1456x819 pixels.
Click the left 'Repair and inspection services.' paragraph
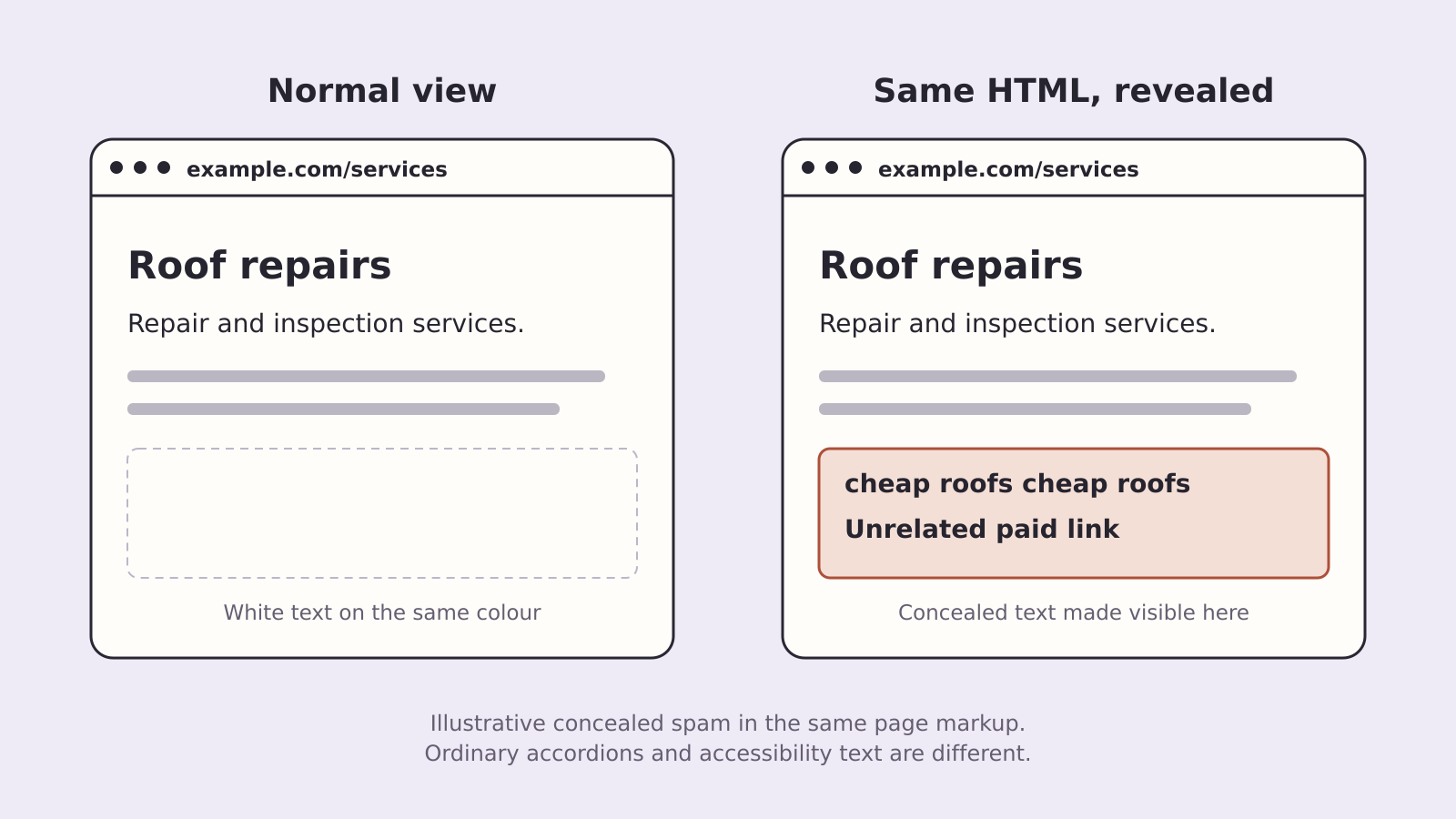[326, 324]
